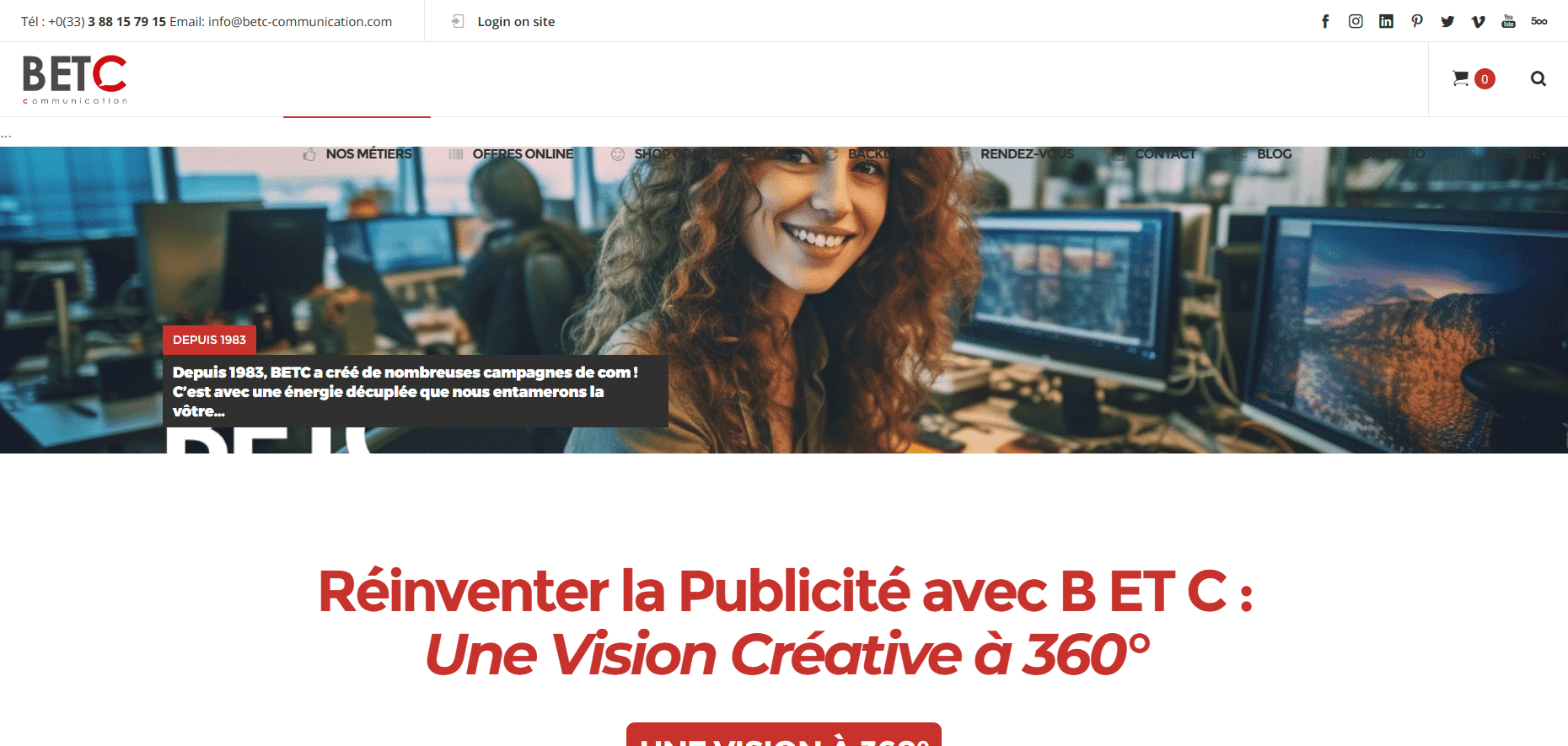The width and height of the screenshot is (1568, 746).
Task: Open the Vimeo icon link
Action: [1478, 21]
